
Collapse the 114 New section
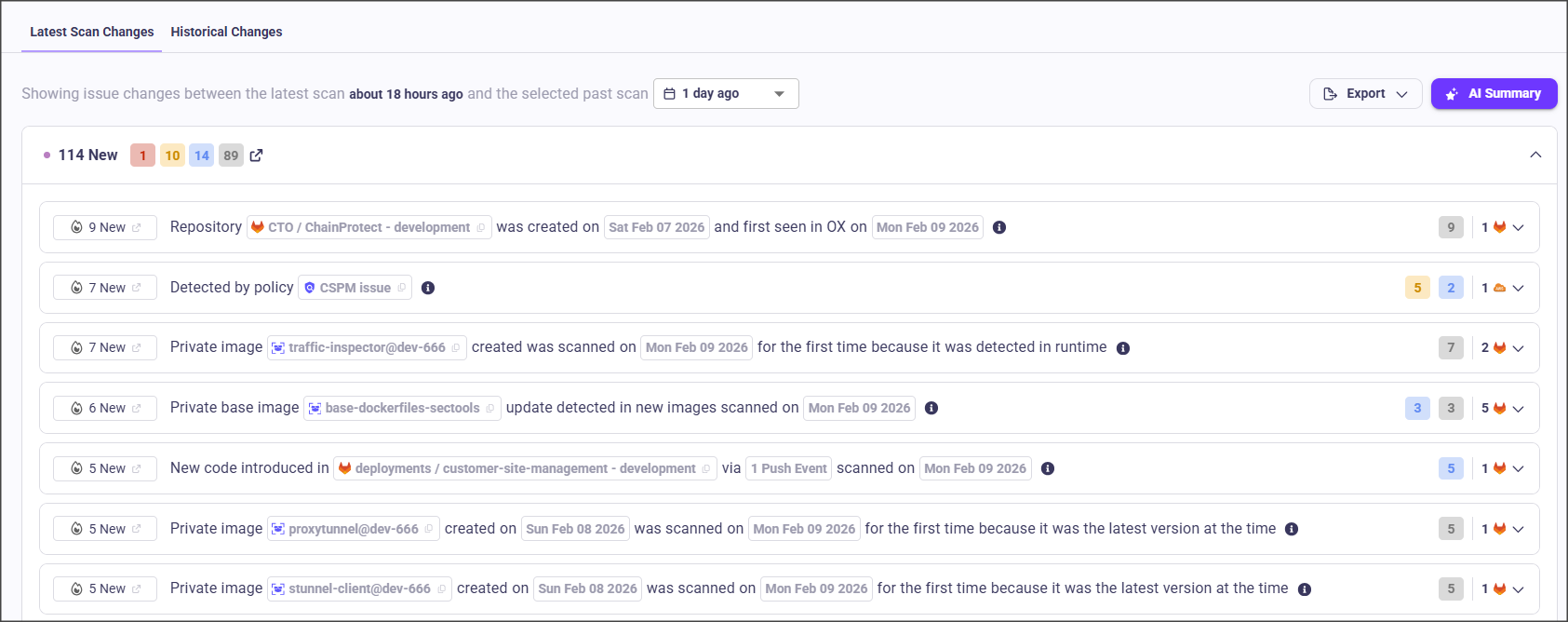(1535, 155)
